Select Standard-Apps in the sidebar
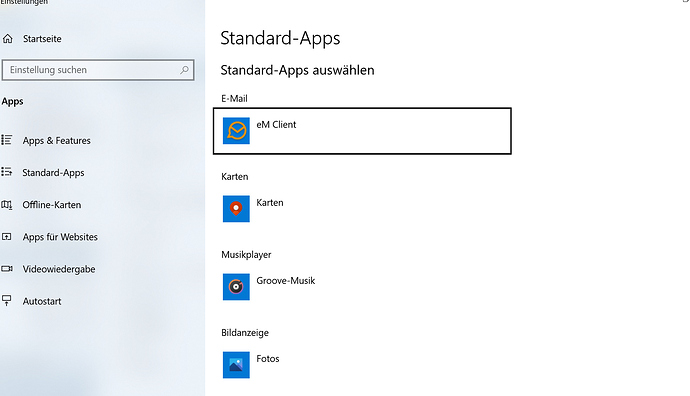This screenshot has width=690, height=396. [x=53, y=172]
